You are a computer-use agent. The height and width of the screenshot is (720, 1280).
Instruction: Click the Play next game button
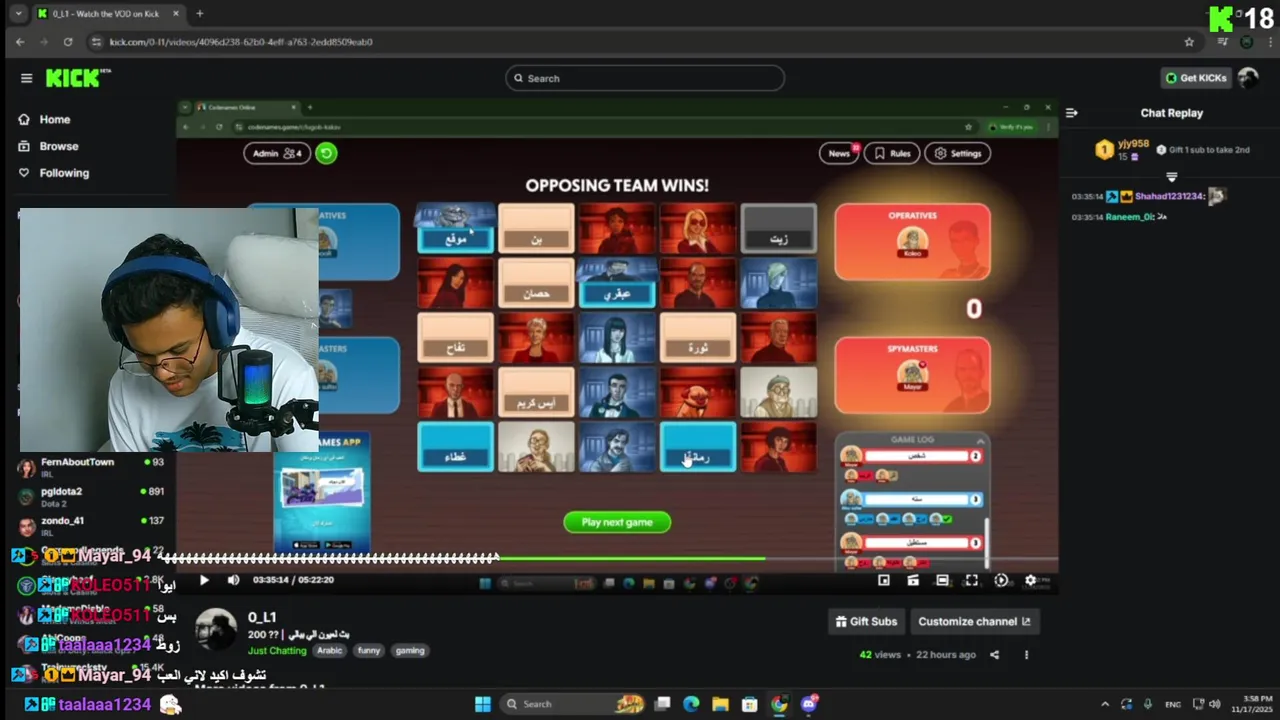(x=617, y=522)
